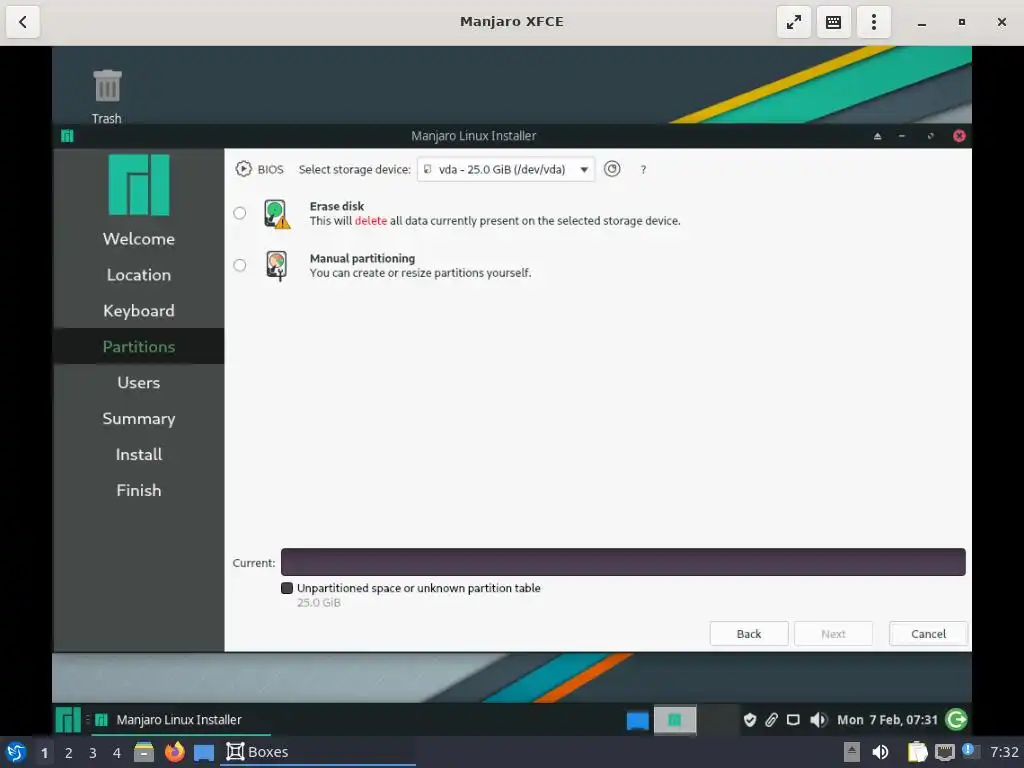
Task: Select the Partitions step in sidebar
Action: (138, 346)
